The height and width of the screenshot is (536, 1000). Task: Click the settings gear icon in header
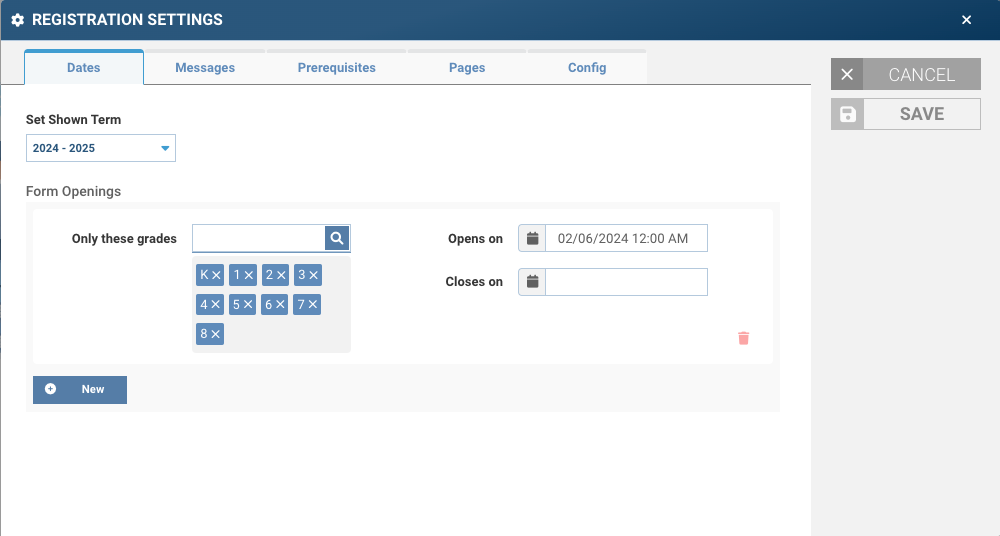click(x=18, y=20)
